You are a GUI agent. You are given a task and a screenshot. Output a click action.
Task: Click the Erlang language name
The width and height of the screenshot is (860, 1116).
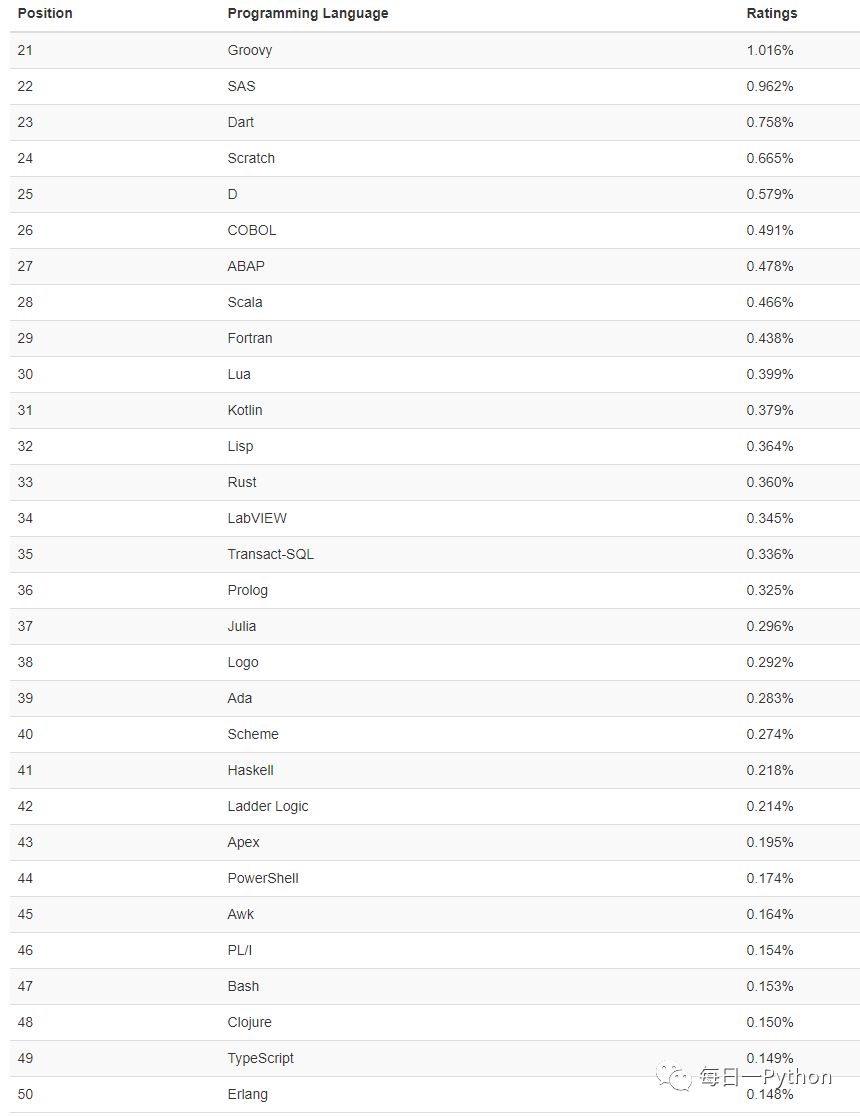pos(248,1095)
